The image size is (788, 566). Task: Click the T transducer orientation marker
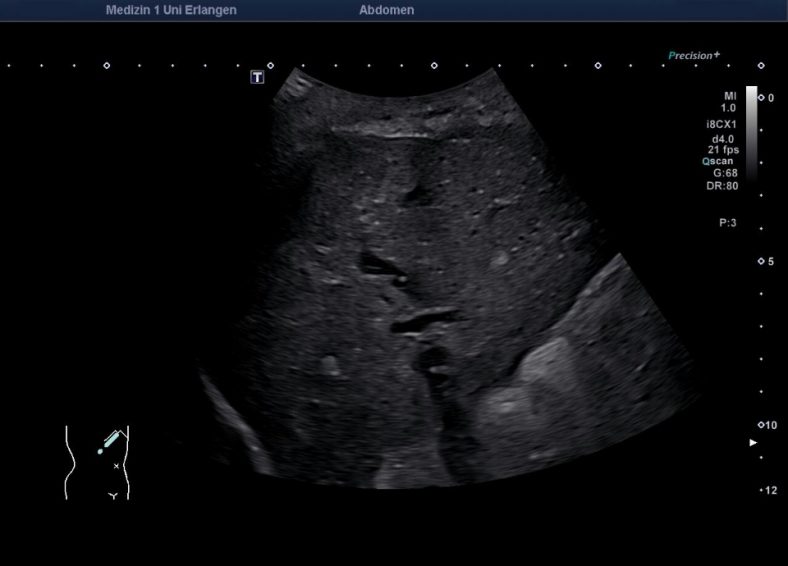pos(257,77)
